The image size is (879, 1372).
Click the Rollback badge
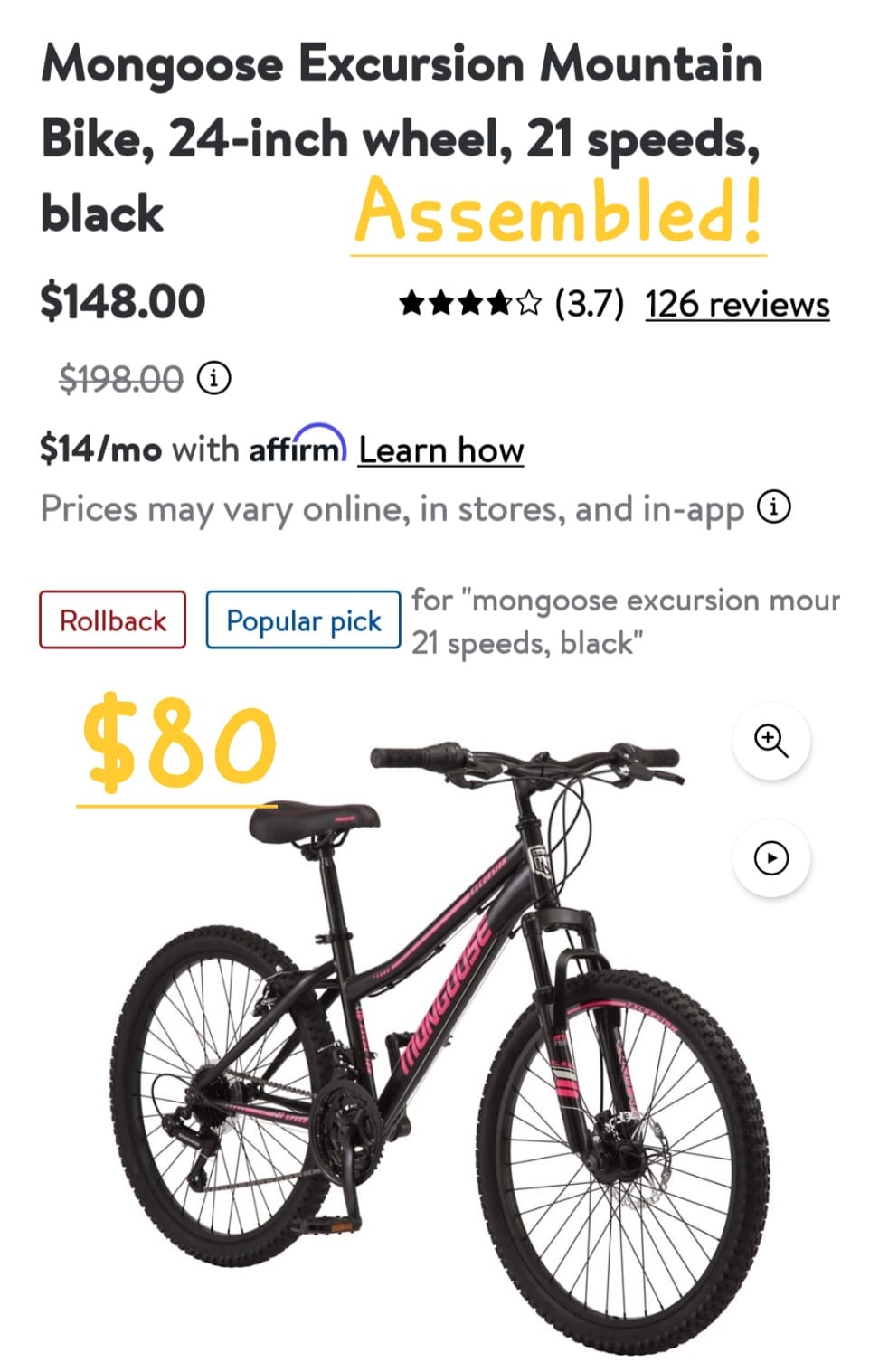[x=113, y=620]
